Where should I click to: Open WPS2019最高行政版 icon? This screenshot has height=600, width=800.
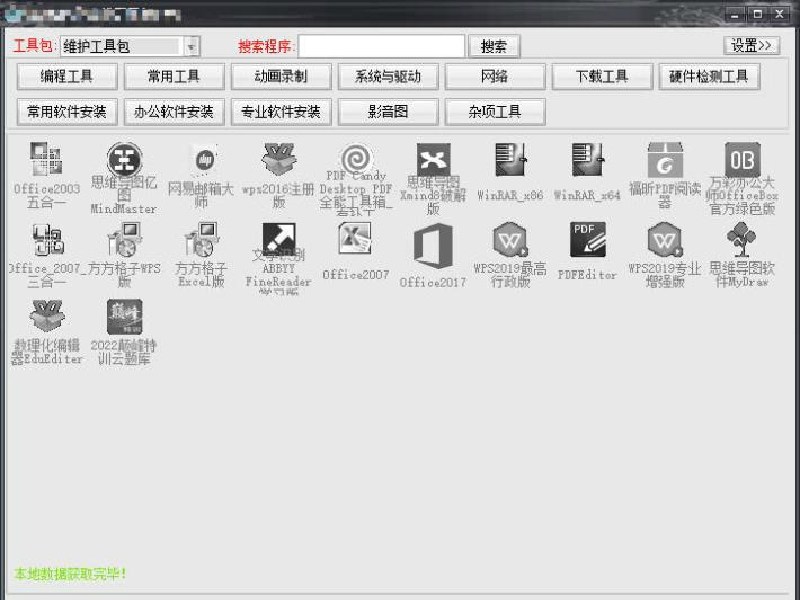510,239
